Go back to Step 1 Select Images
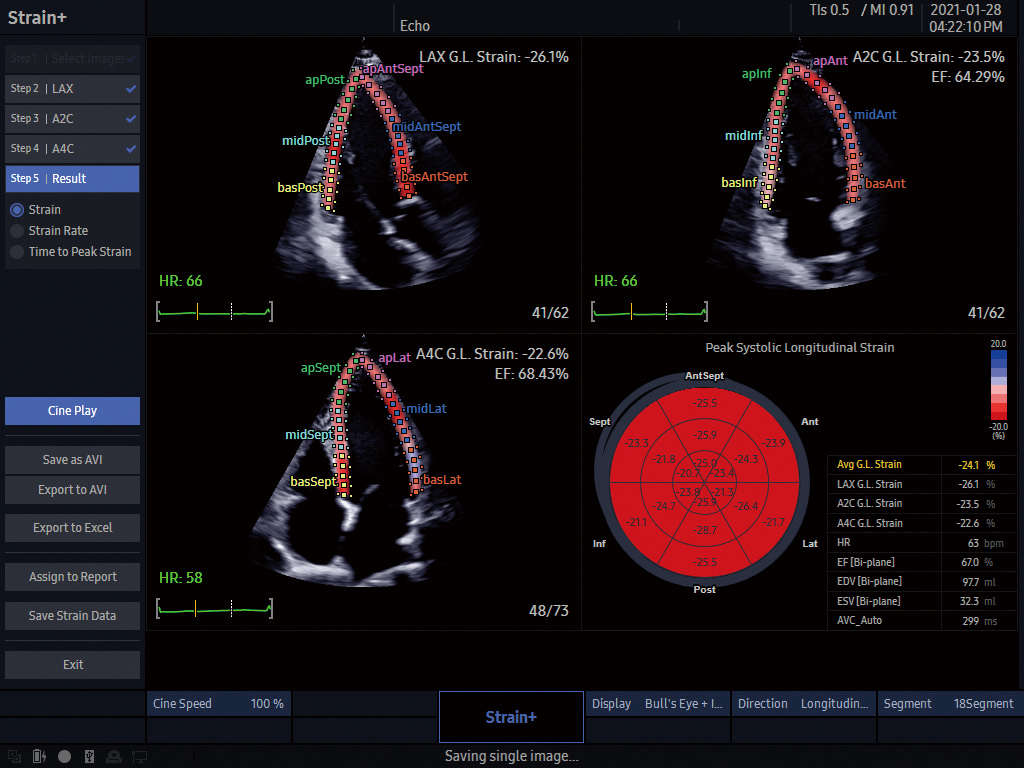The height and width of the screenshot is (768, 1024). tap(72, 58)
